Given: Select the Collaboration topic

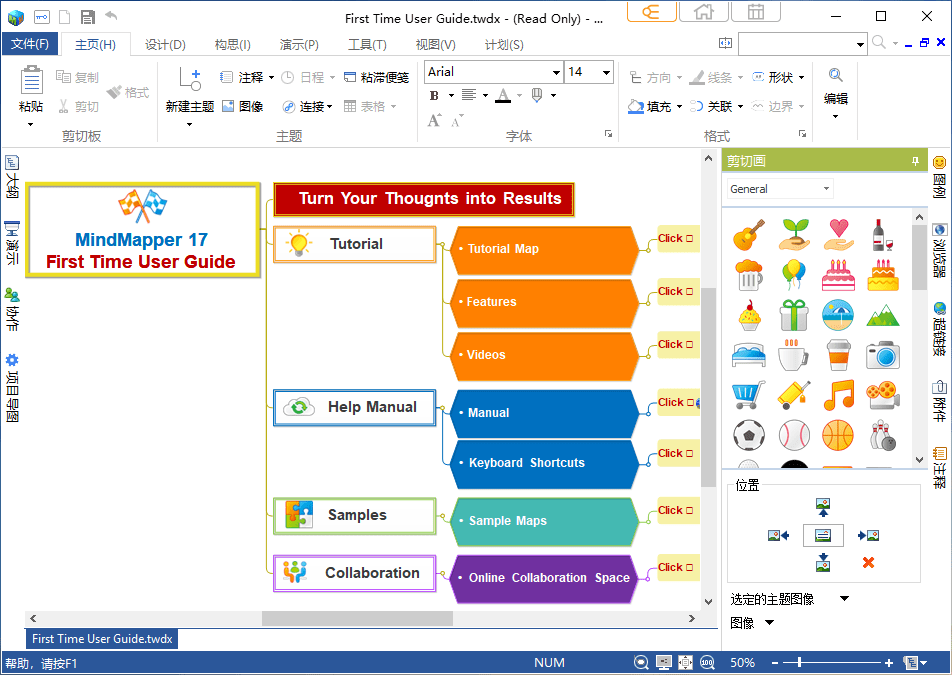Looking at the screenshot, I should point(355,573).
